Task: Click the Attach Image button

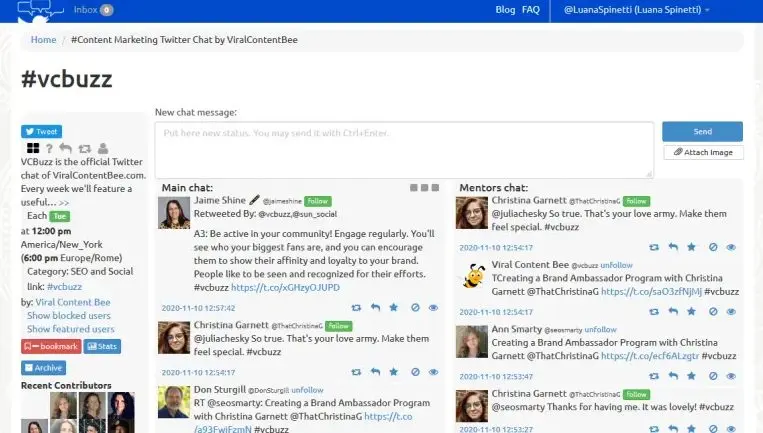Action: point(703,152)
